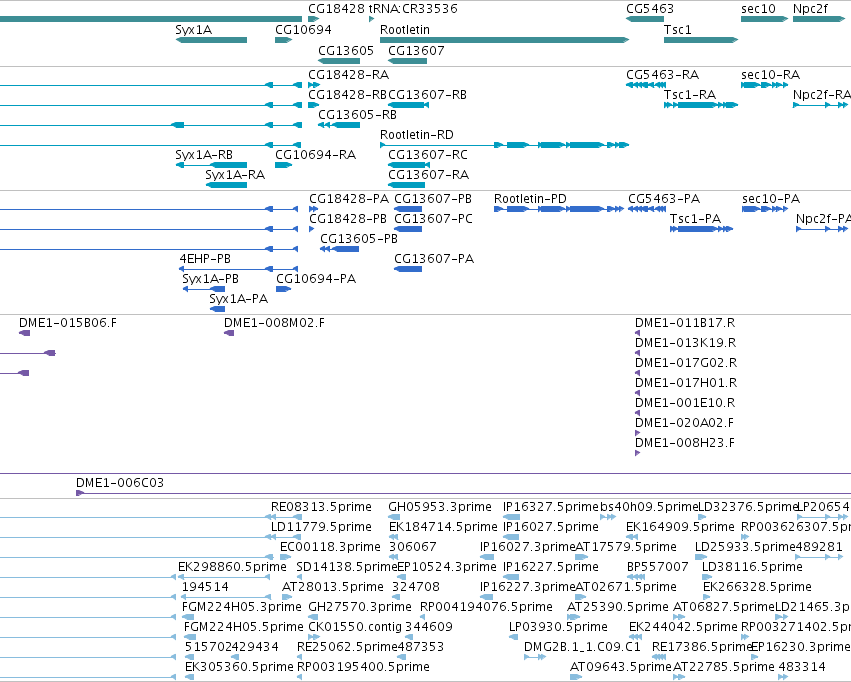This screenshot has height=682, width=851.
Task: Open the CG5463 gene label
Action: point(650,9)
